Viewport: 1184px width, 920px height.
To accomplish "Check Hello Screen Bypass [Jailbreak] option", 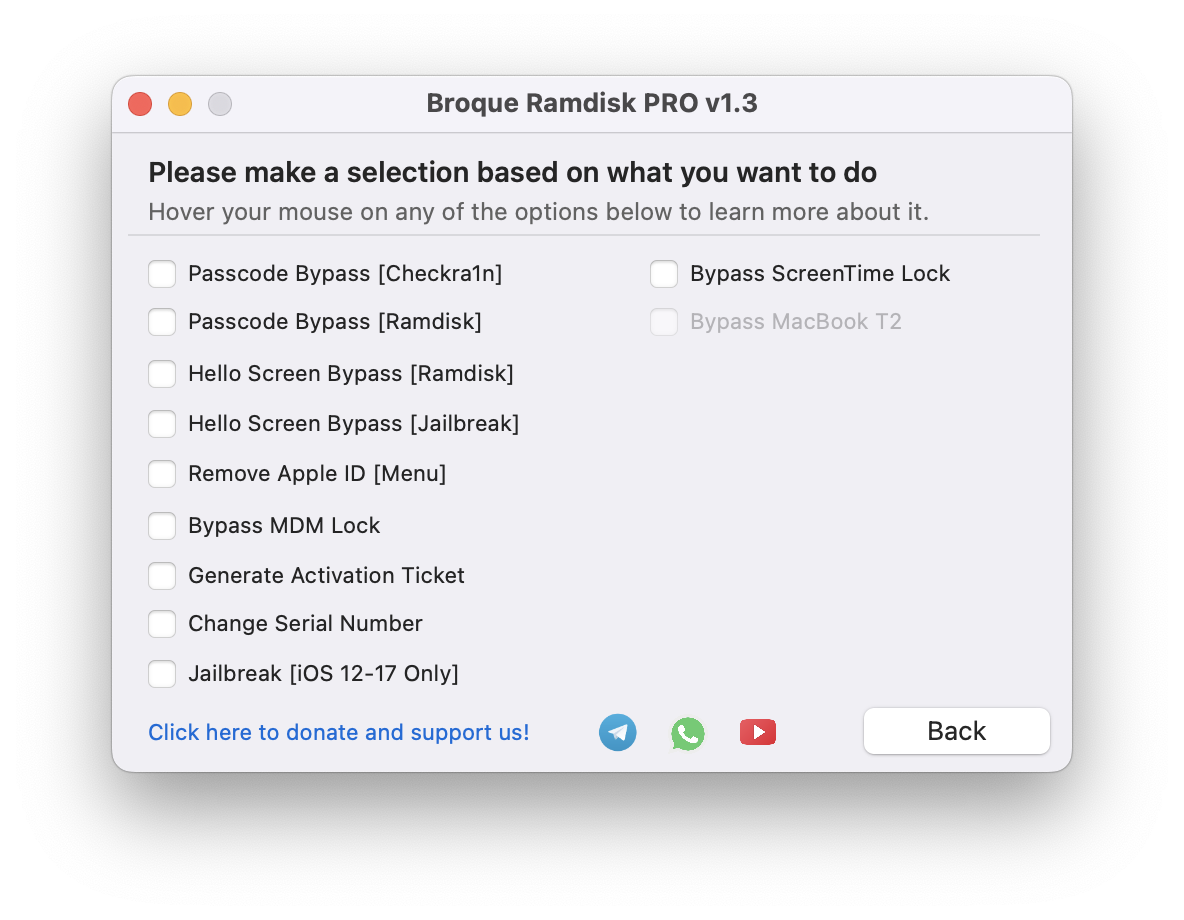I will [x=162, y=424].
